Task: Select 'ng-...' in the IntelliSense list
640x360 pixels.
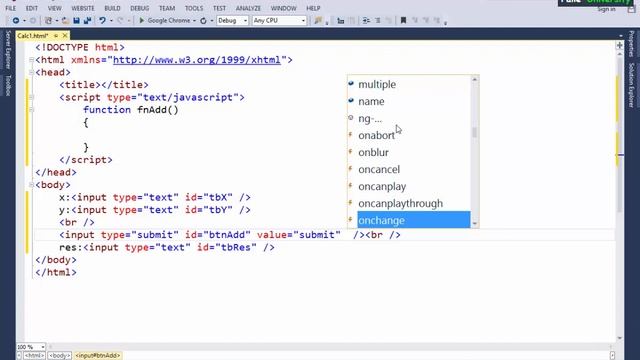Action: (x=409, y=118)
